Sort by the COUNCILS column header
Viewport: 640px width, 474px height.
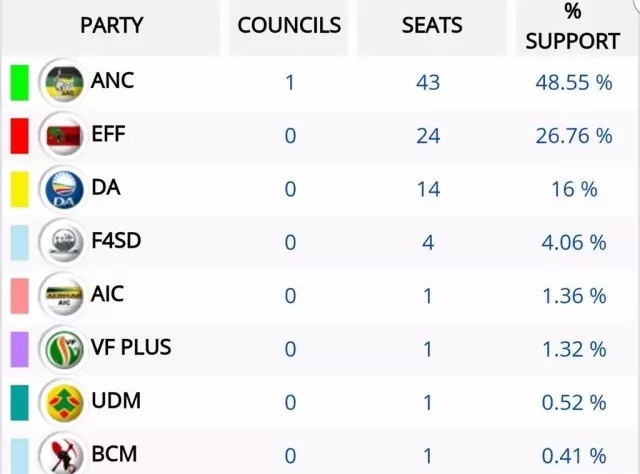tap(289, 25)
